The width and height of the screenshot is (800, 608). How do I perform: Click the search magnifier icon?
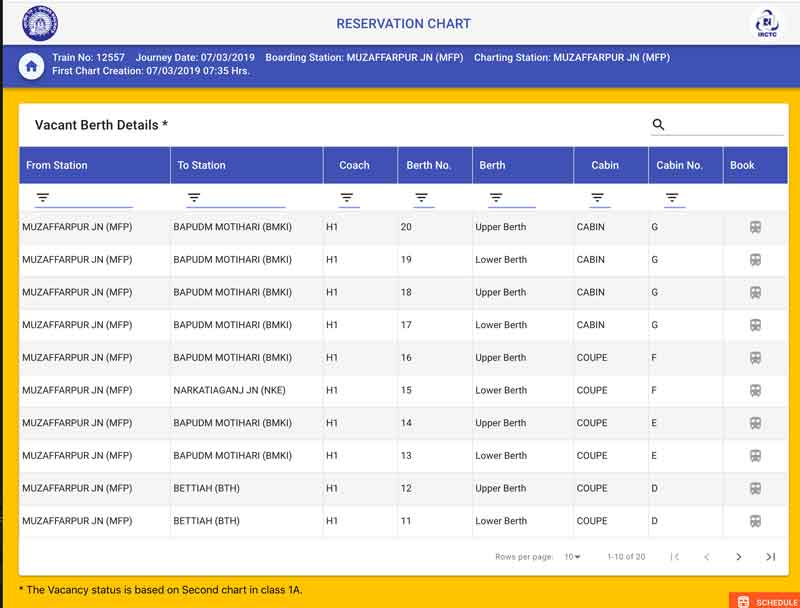pos(658,124)
